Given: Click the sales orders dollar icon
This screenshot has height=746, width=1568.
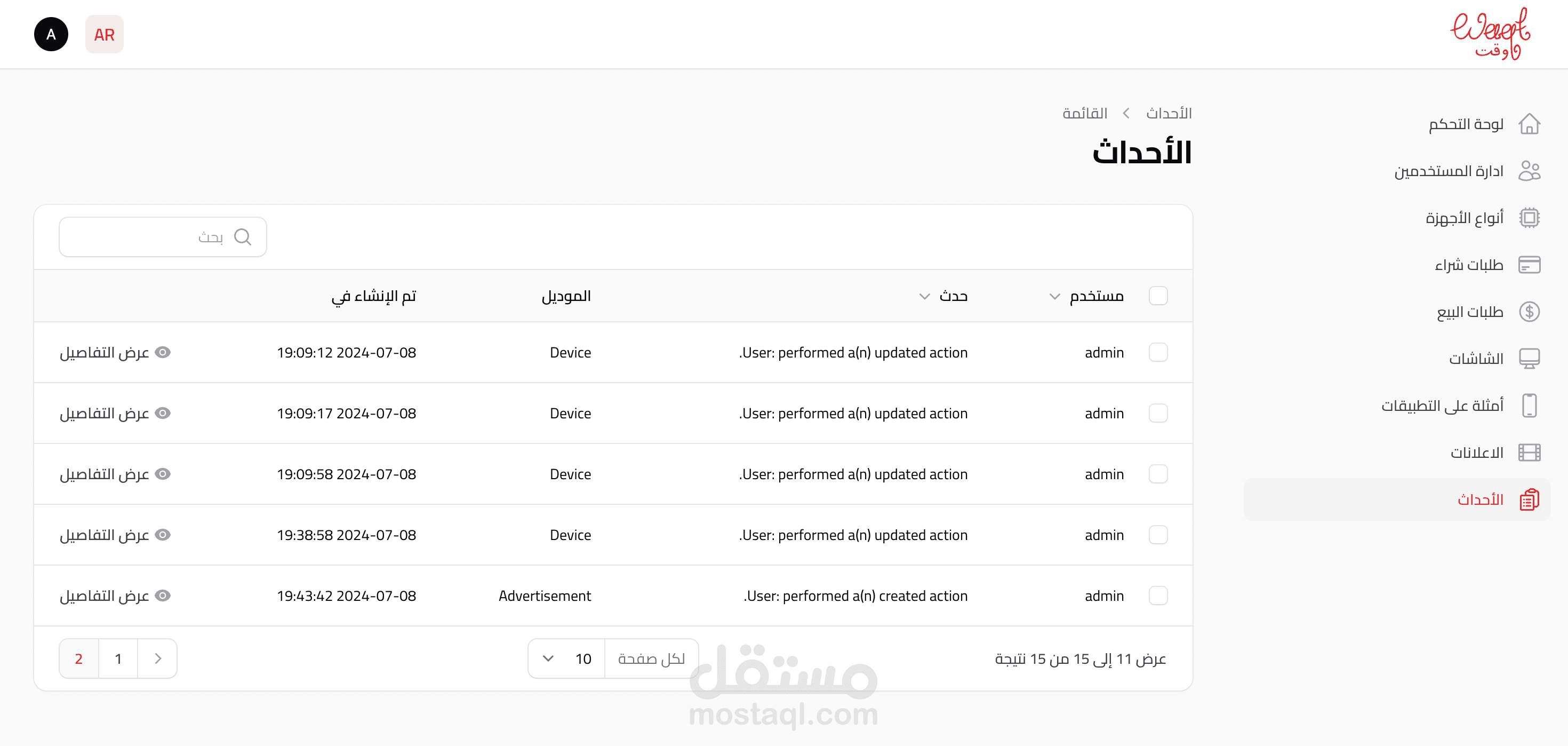Looking at the screenshot, I should pos(1529,312).
